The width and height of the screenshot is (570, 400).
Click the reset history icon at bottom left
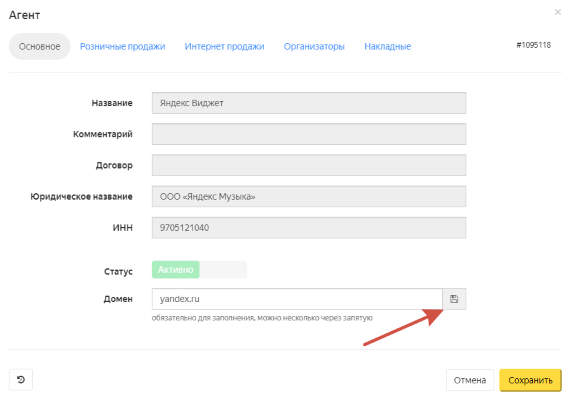(21, 380)
